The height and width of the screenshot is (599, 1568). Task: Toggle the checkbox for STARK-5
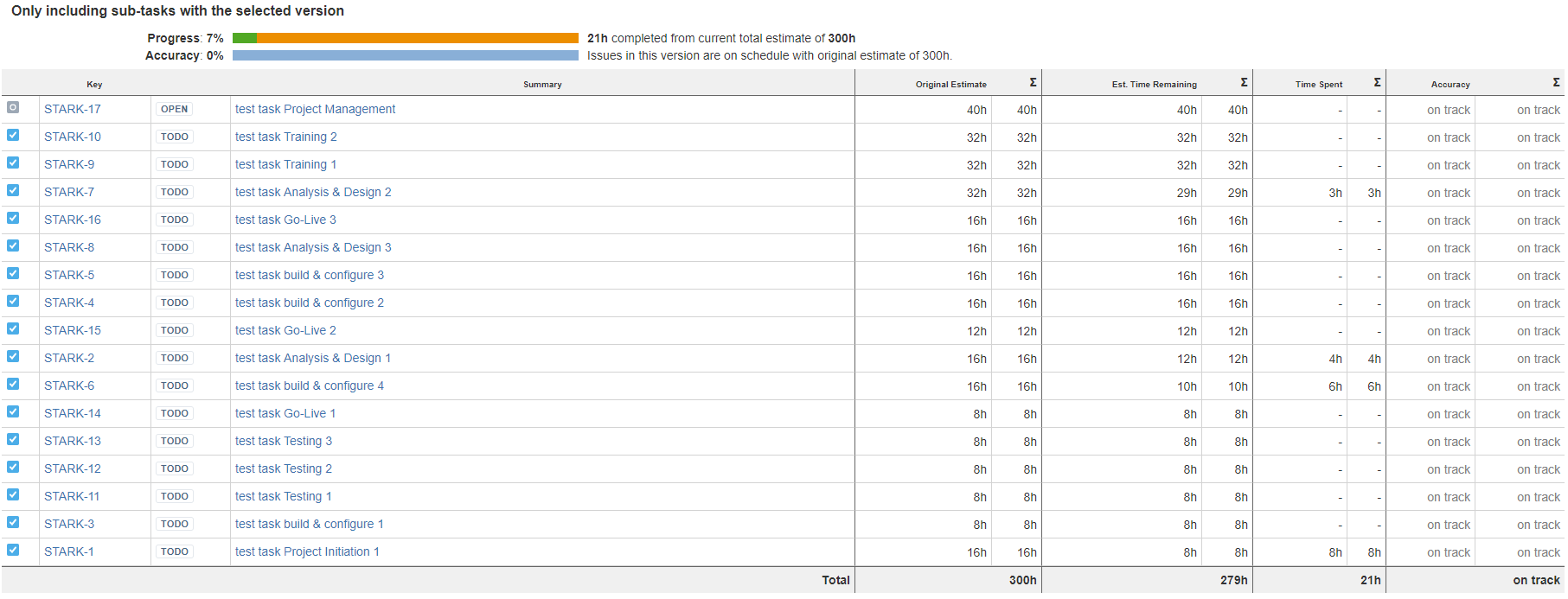[13, 273]
